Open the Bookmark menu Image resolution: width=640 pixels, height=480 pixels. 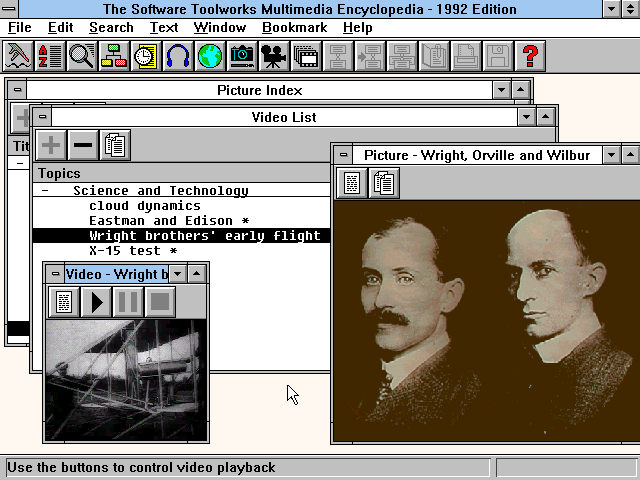pyautogui.click(x=294, y=27)
